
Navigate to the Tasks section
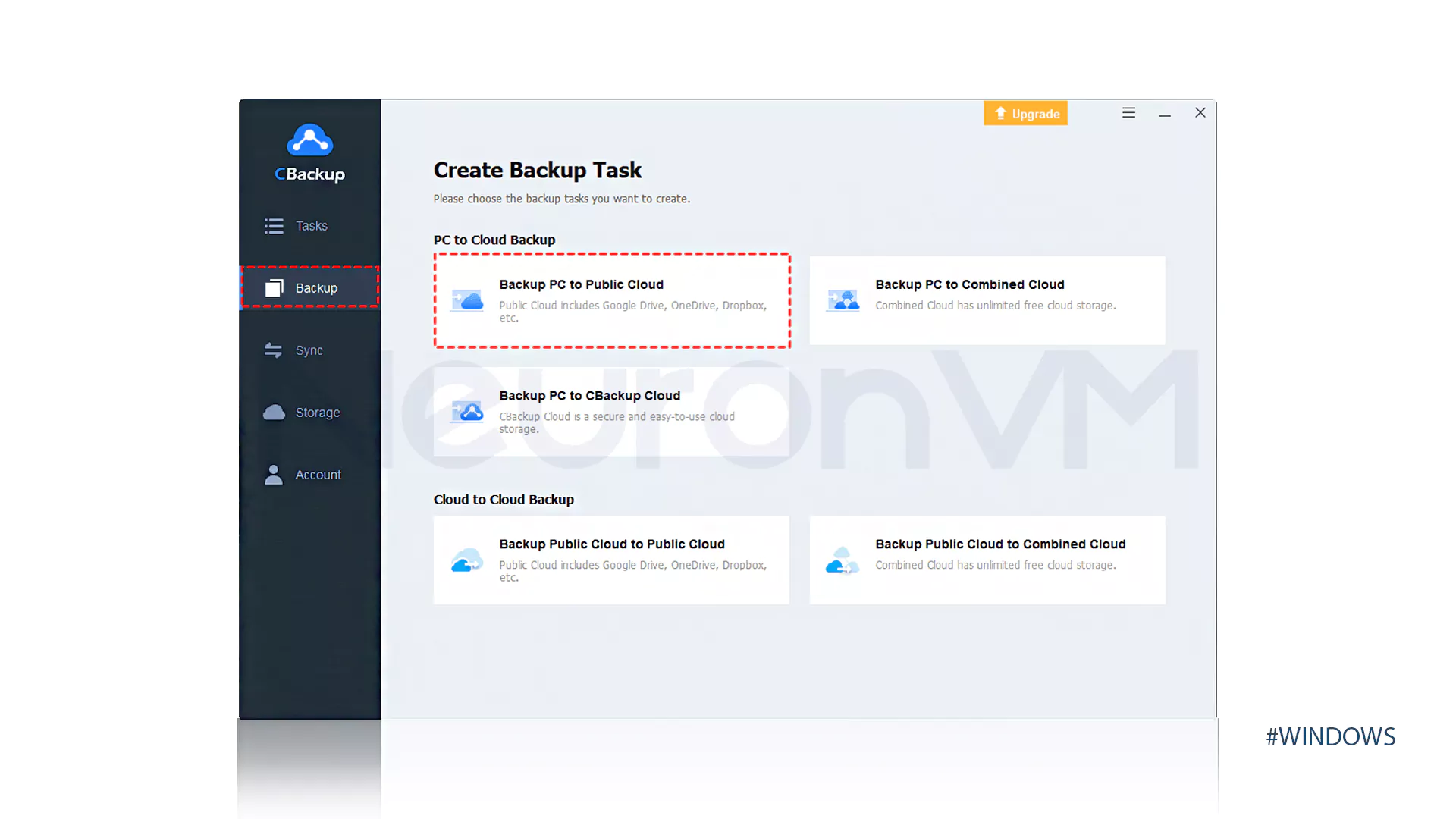(311, 225)
